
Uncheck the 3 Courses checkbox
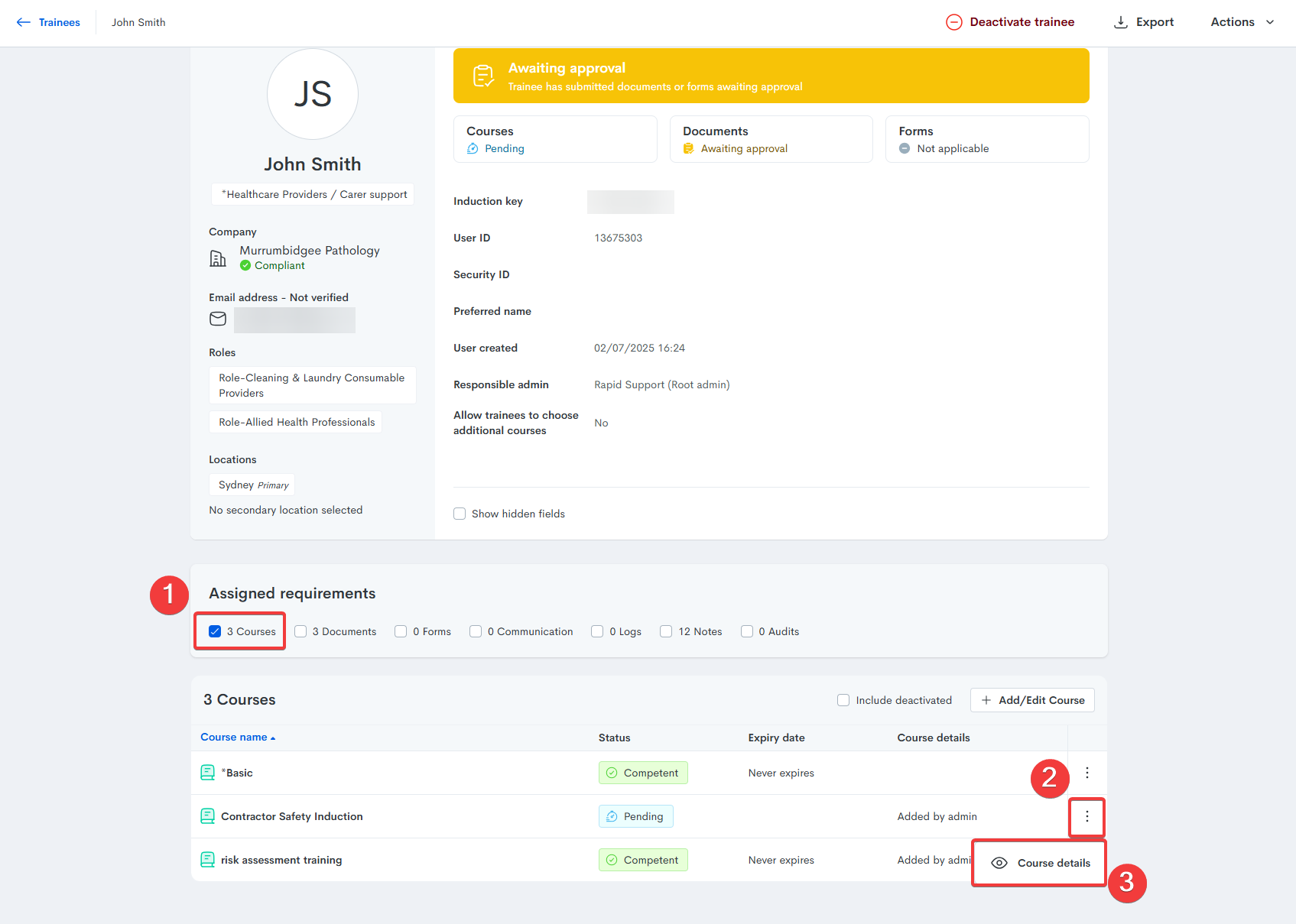pyautogui.click(x=215, y=631)
